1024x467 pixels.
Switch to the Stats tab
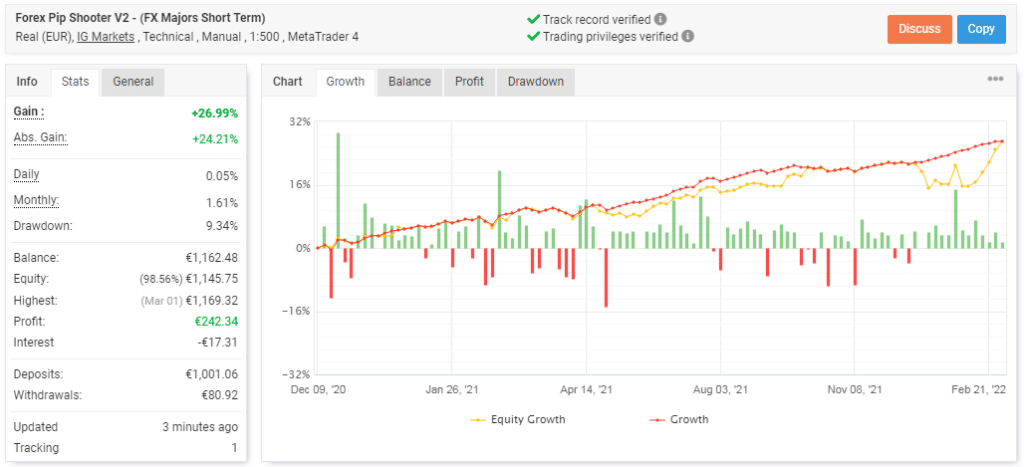[x=75, y=82]
